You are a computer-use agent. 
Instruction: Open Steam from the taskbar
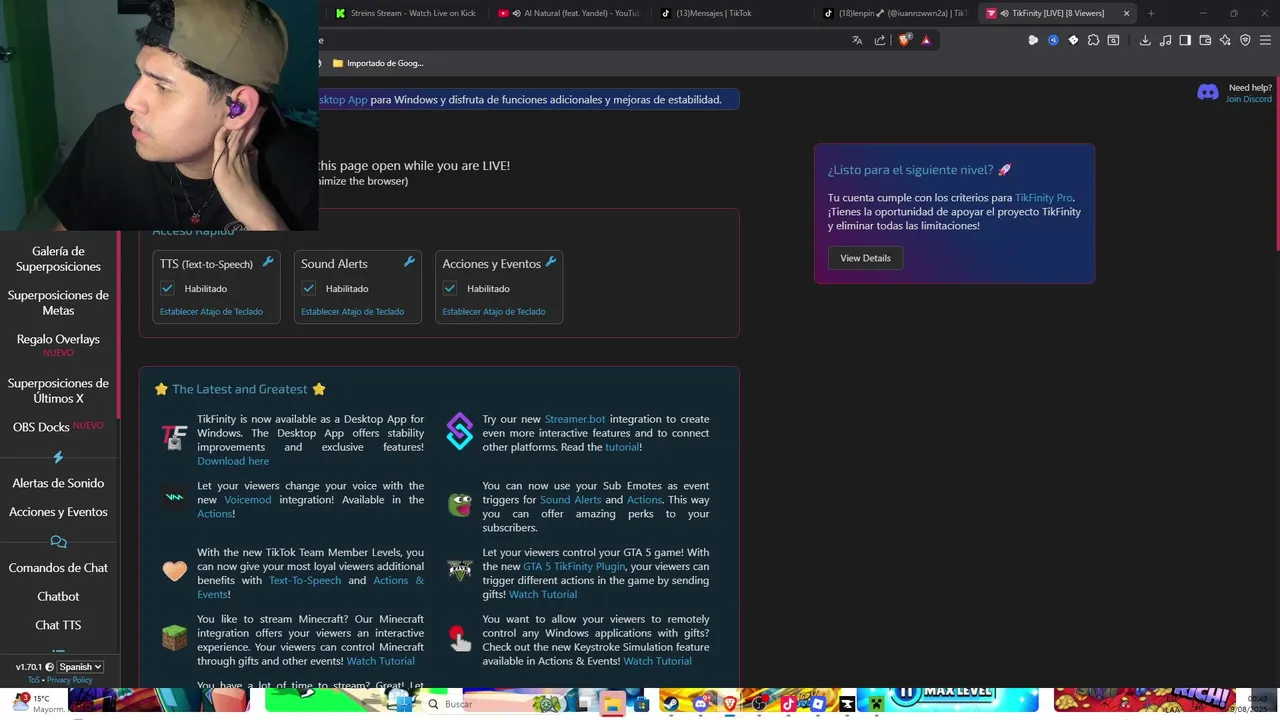pyautogui.click(x=672, y=704)
